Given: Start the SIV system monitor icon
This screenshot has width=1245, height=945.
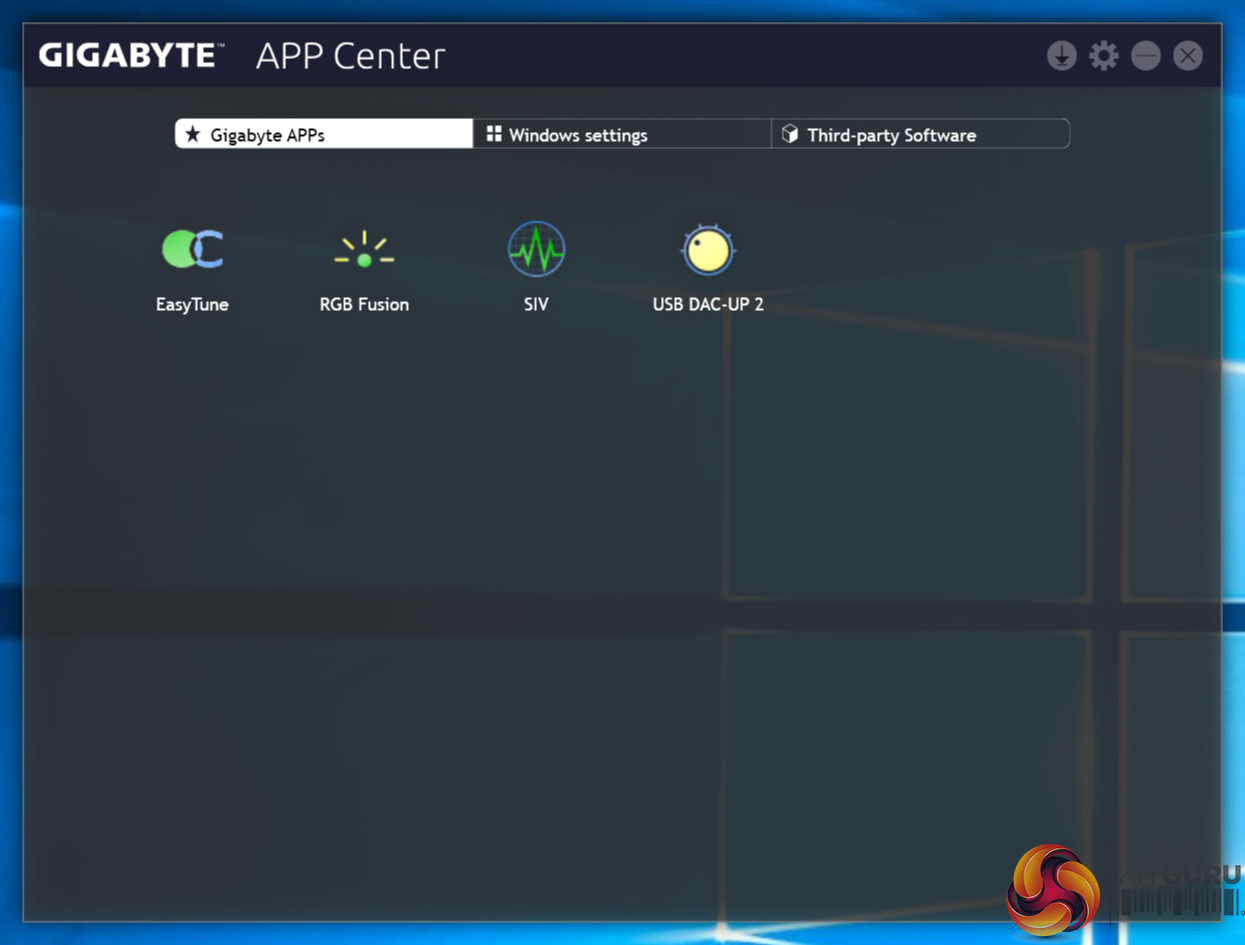Looking at the screenshot, I should [536, 249].
